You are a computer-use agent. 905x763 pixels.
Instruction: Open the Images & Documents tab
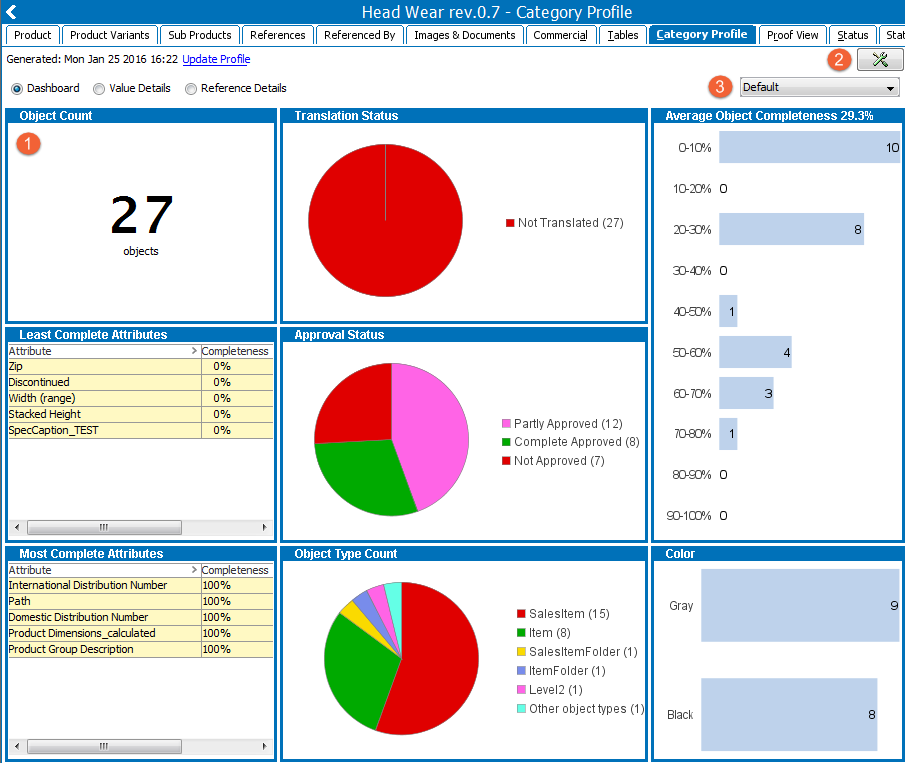[x=465, y=35]
